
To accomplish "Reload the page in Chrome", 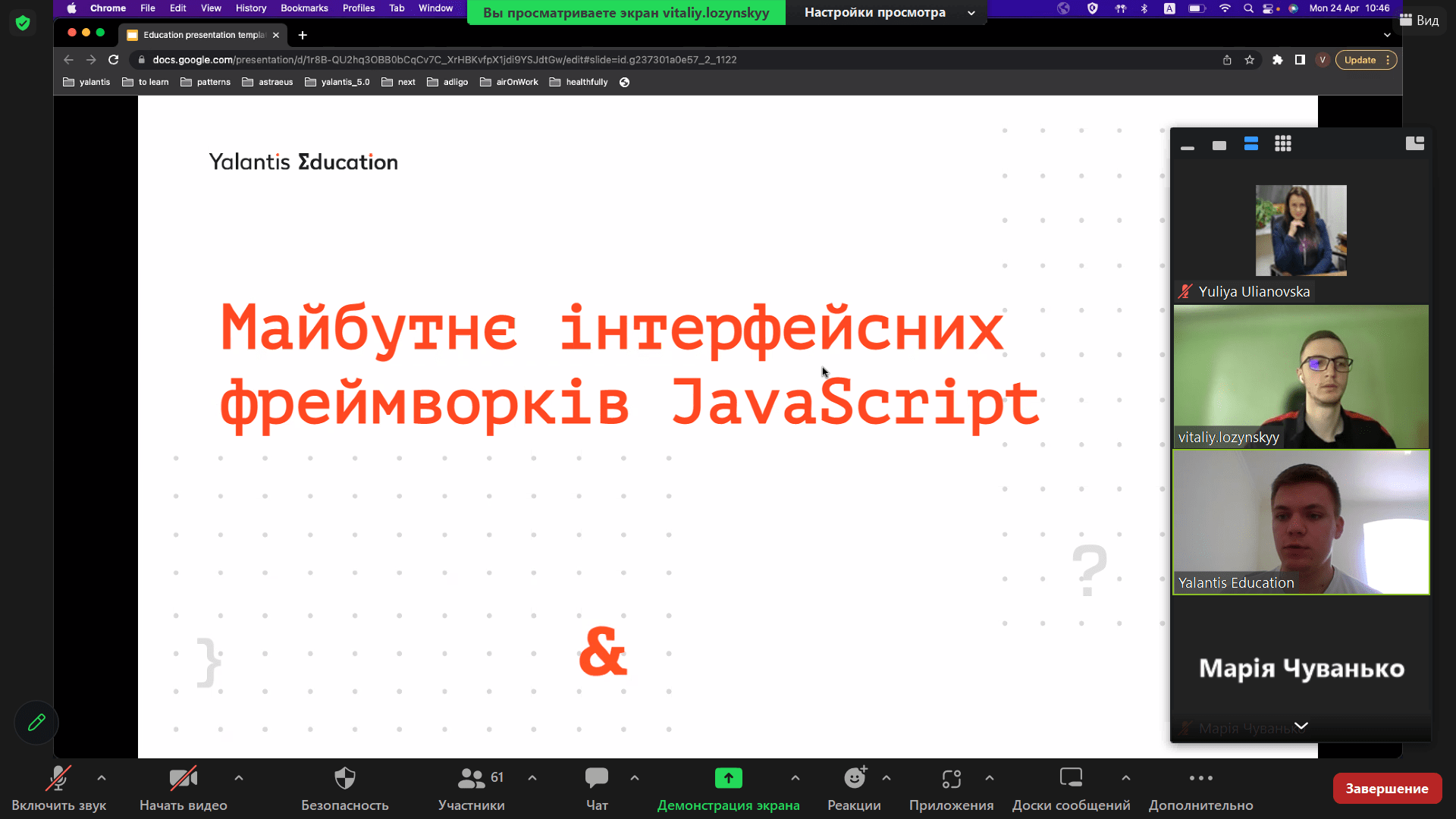I will click(x=114, y=60).
